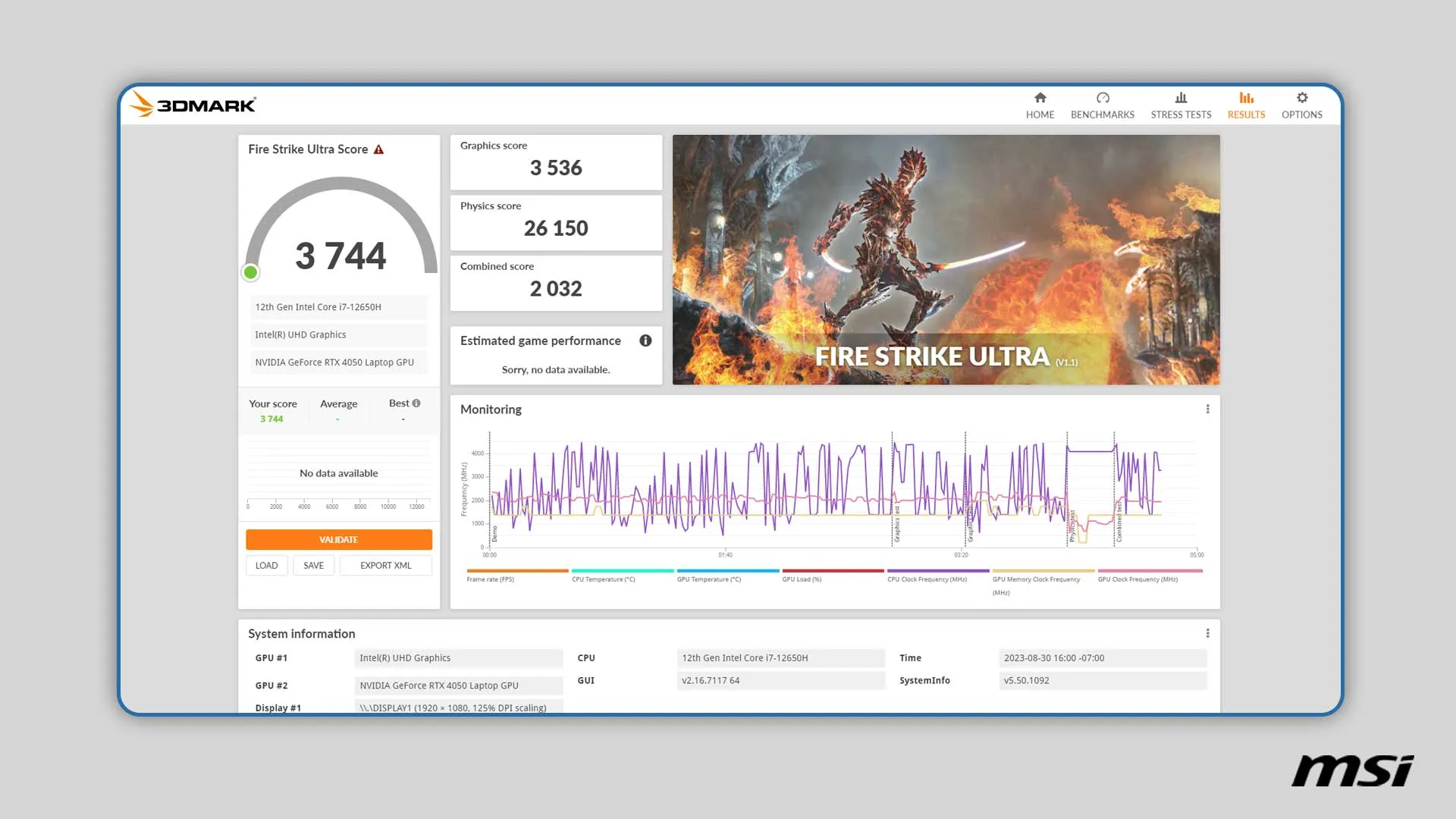Click the Average column header
This screenshot has height=819, width=1456.
(338, 404)
